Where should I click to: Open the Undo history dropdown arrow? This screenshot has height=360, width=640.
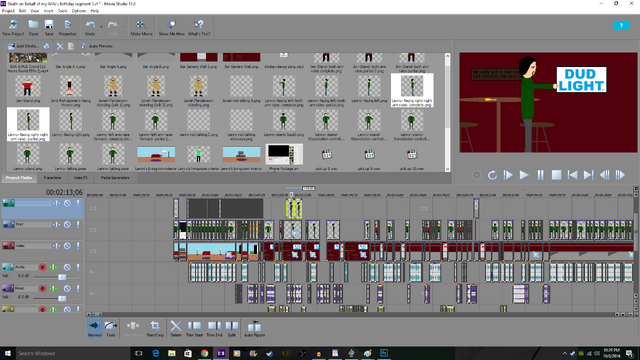tap(101, 27)
